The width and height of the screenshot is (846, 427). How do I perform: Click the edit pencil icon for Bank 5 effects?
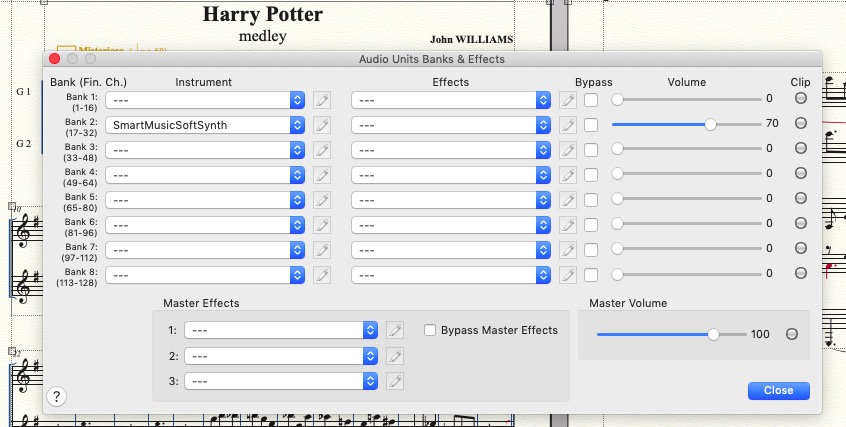click(567, 199)
